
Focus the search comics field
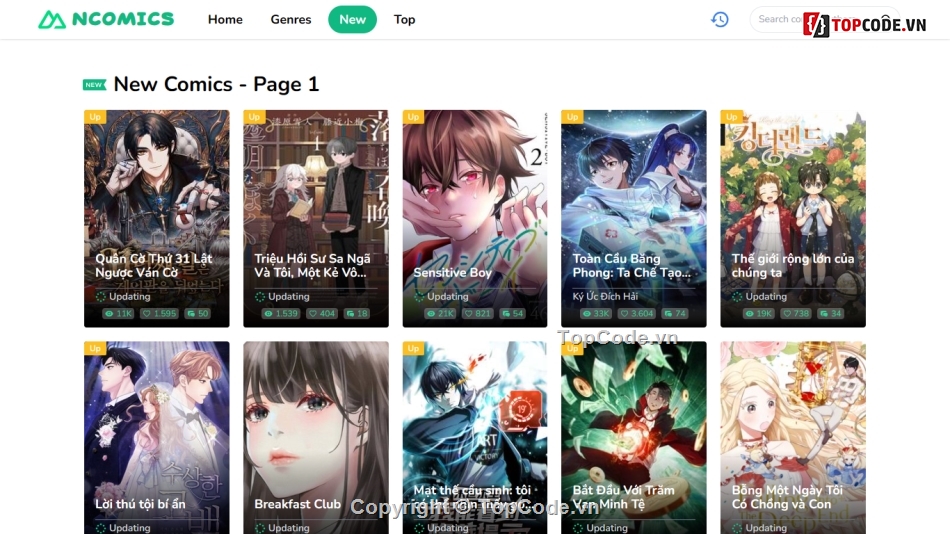click(x=825, y=19)
